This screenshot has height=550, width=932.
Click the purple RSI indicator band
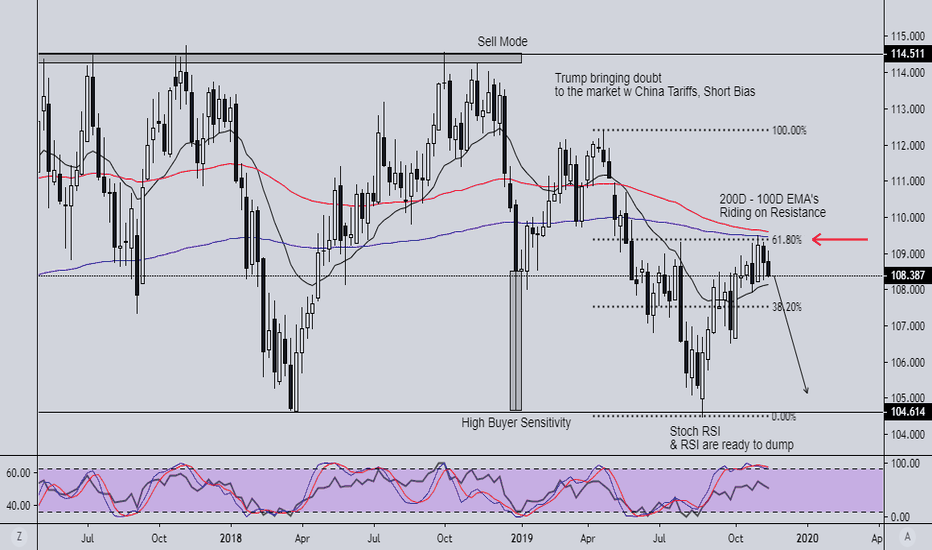[460, 490]
